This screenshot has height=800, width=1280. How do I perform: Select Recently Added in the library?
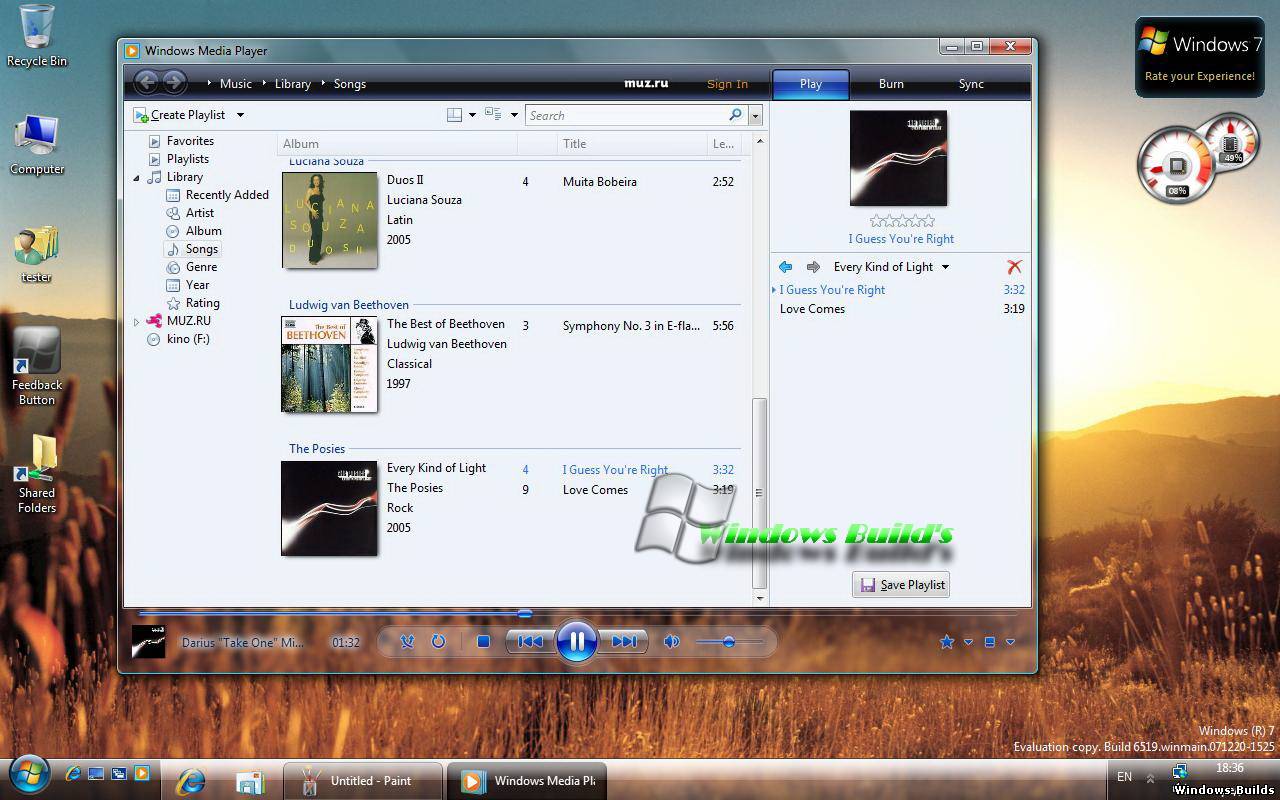[x=227, y=195]
